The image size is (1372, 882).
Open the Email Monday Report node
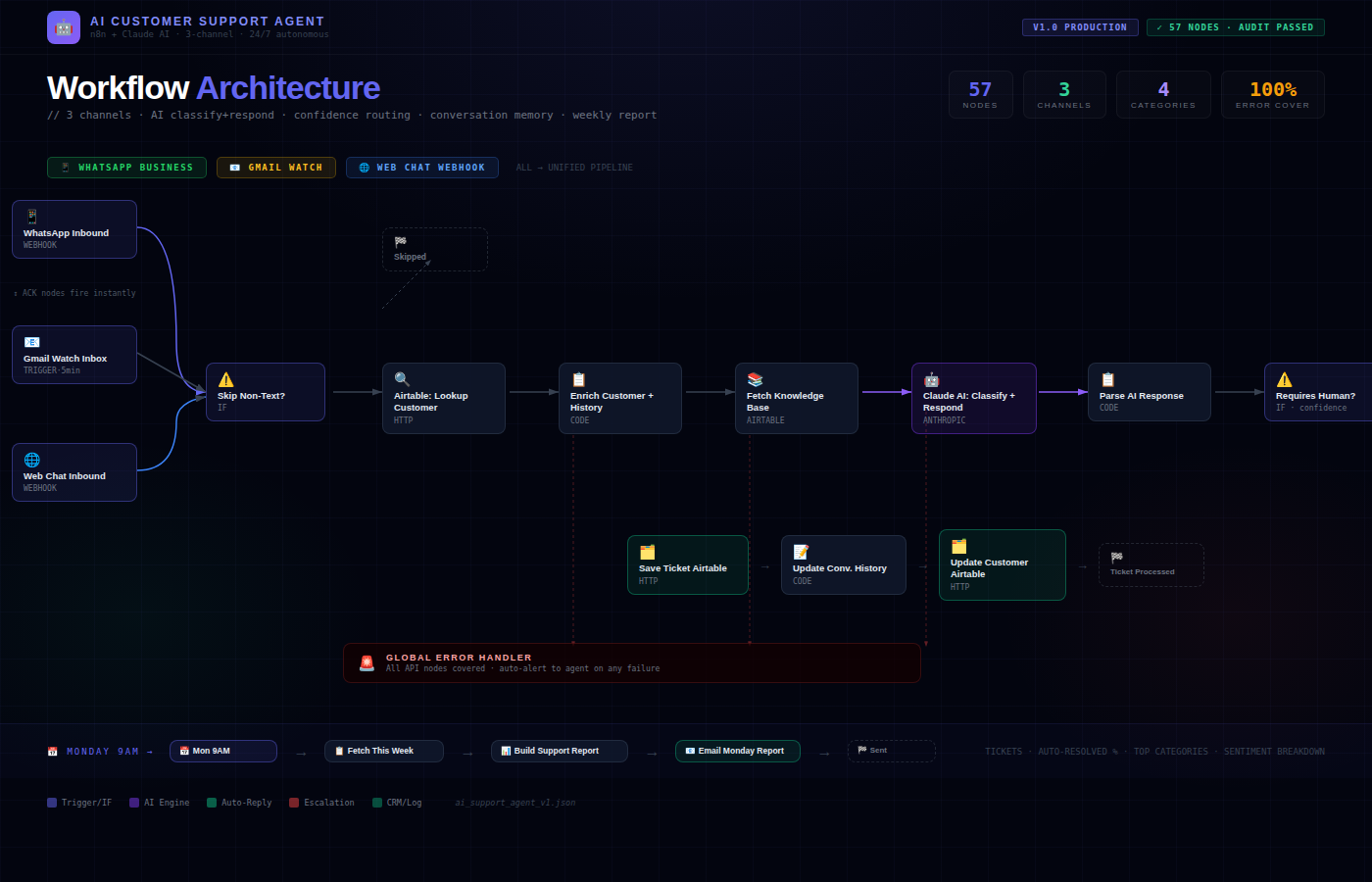click(738, 751)
